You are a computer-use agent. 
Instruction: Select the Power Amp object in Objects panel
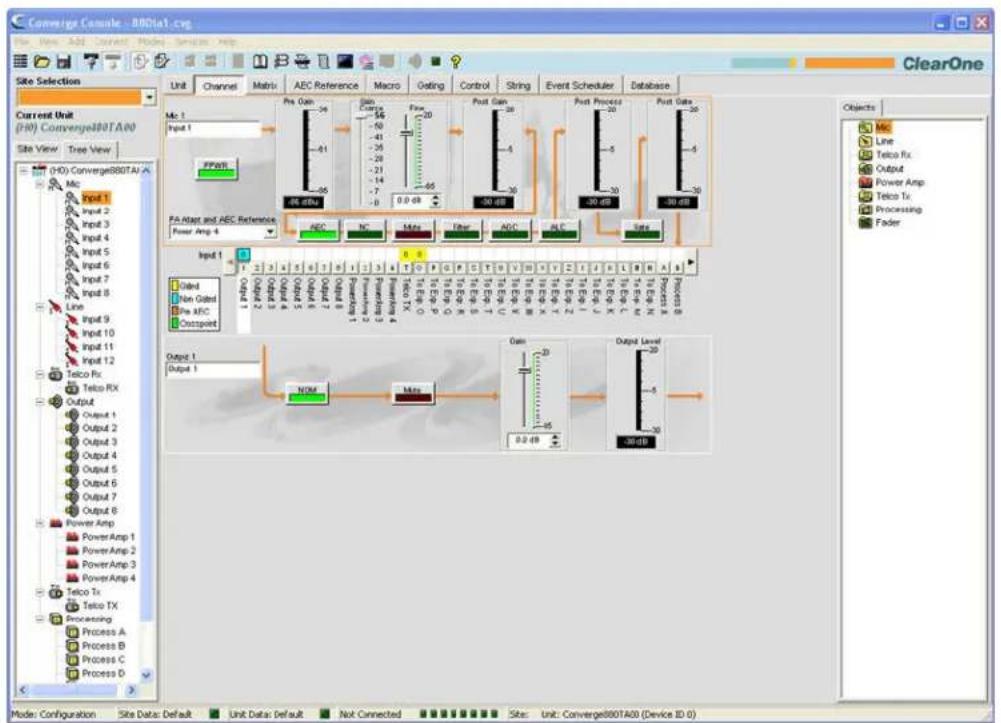[x=891, y=183]
